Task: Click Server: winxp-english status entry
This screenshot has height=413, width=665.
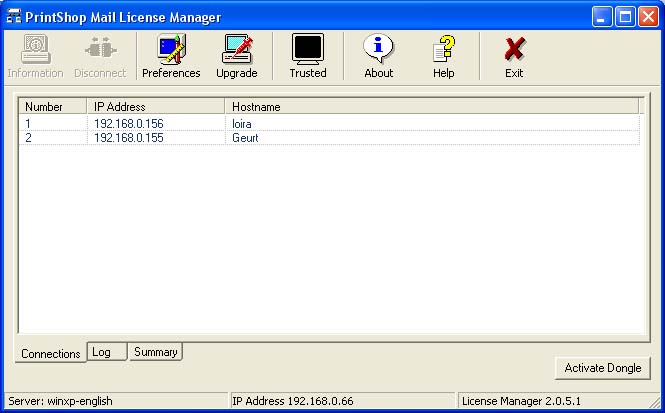Action: (x=116, y=401)
